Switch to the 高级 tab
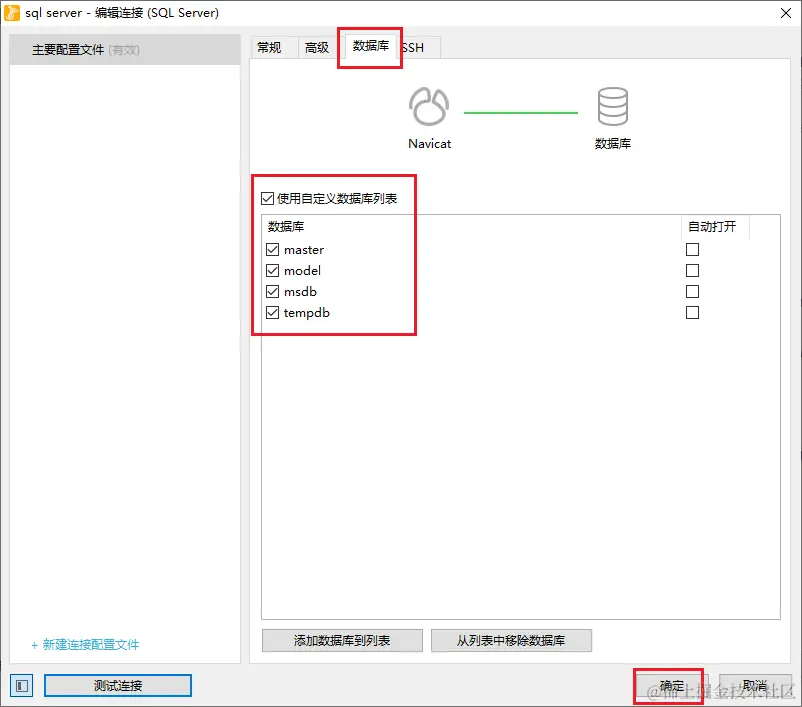The width and height of the screenshot is (802, 707). point(317,48)
